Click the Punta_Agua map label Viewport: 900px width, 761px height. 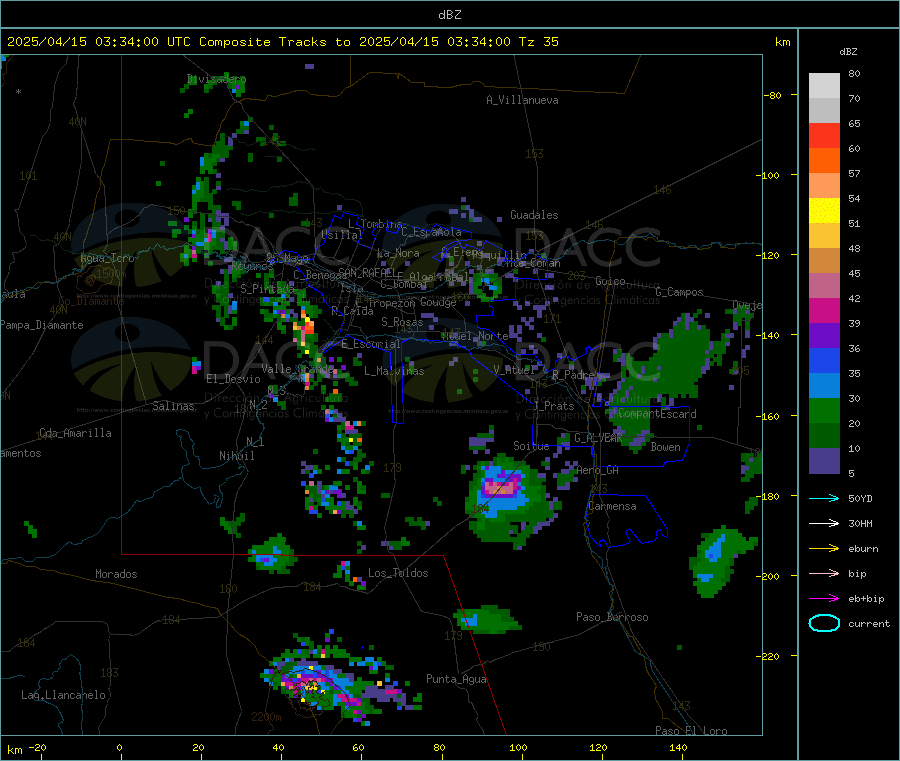tap(456, 680)
